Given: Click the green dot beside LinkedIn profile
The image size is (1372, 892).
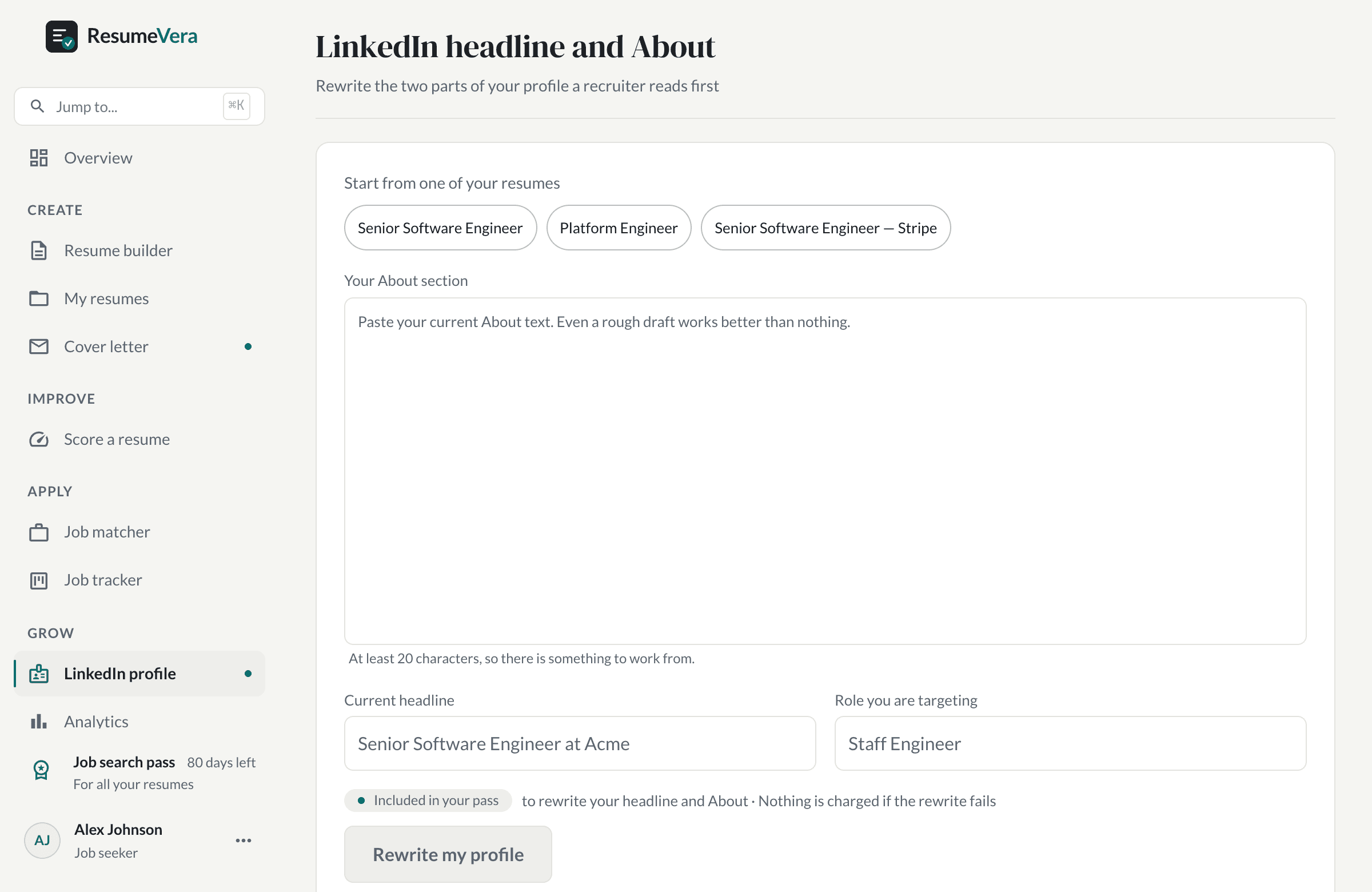Looking at the screenshot, I should (x=248, y=673).
